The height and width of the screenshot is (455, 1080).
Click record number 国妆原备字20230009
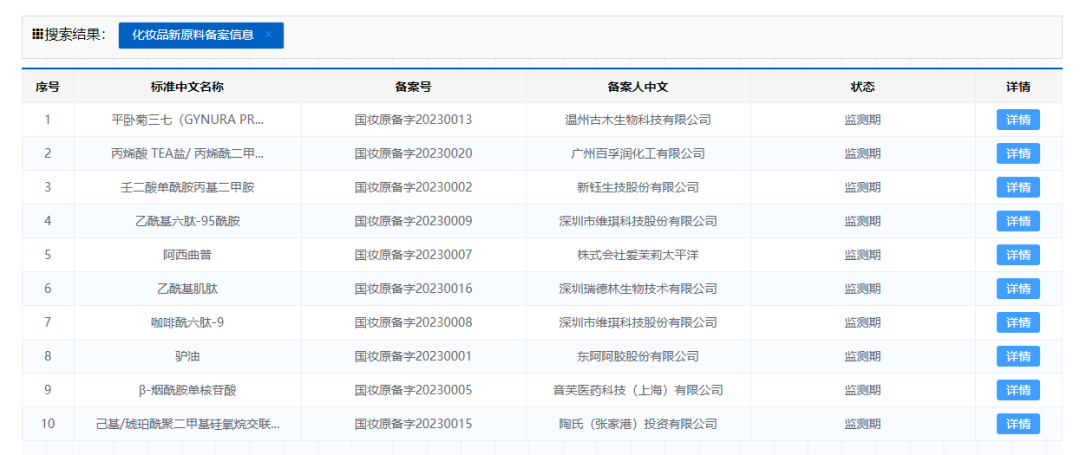point(413,221)
